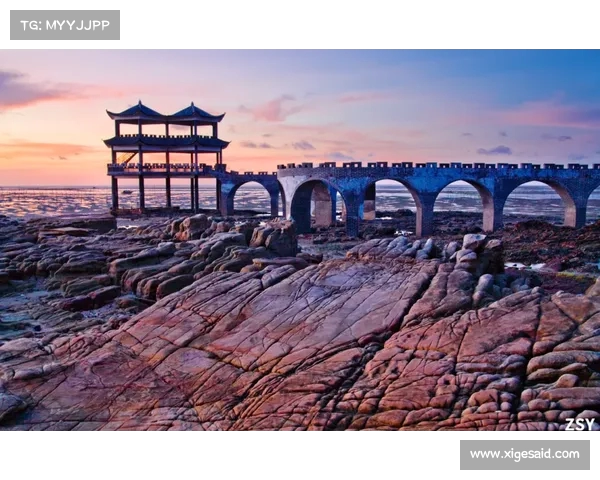Click the small dark cloud above the bridge
The height and width of the screenshot is (480, 600).
coord(494,150)
